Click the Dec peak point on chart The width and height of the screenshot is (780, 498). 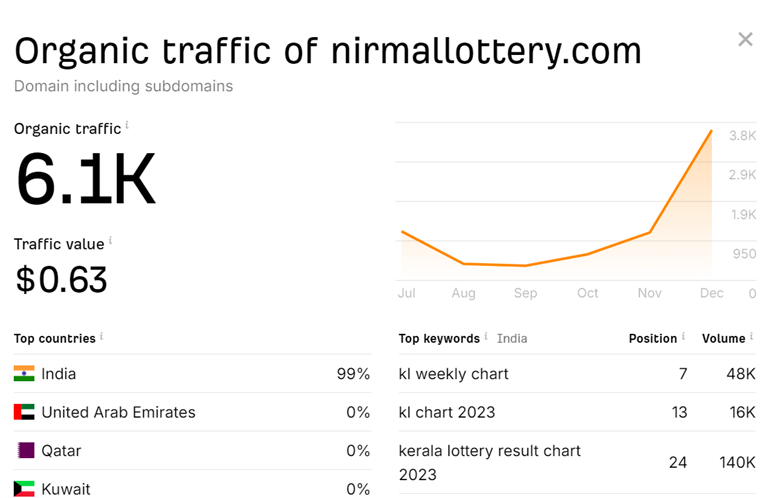coord(711,131)
